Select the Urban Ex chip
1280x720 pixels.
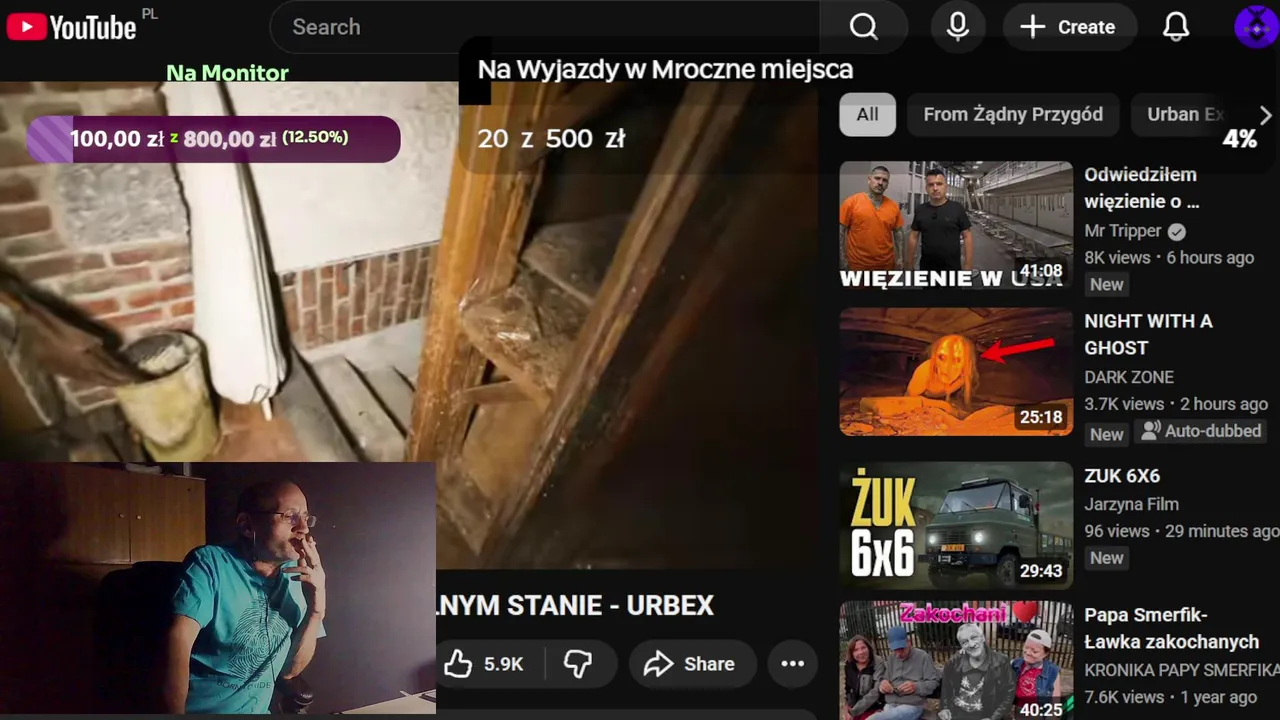pos(1185,115)
